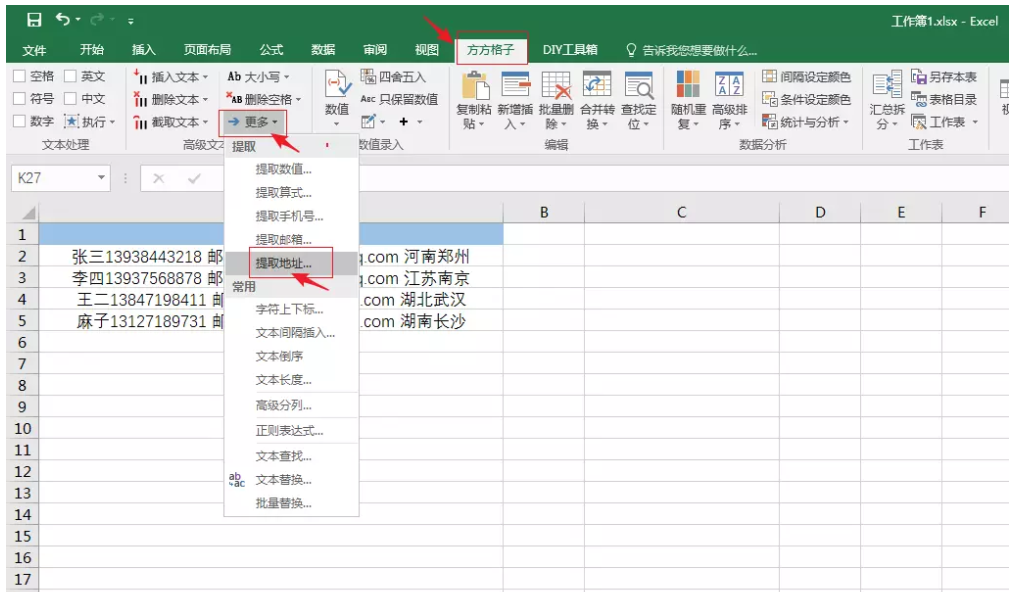1010x592 pixels.
Task: Open the DIY工具箱 tab
Action: (569, 50)
